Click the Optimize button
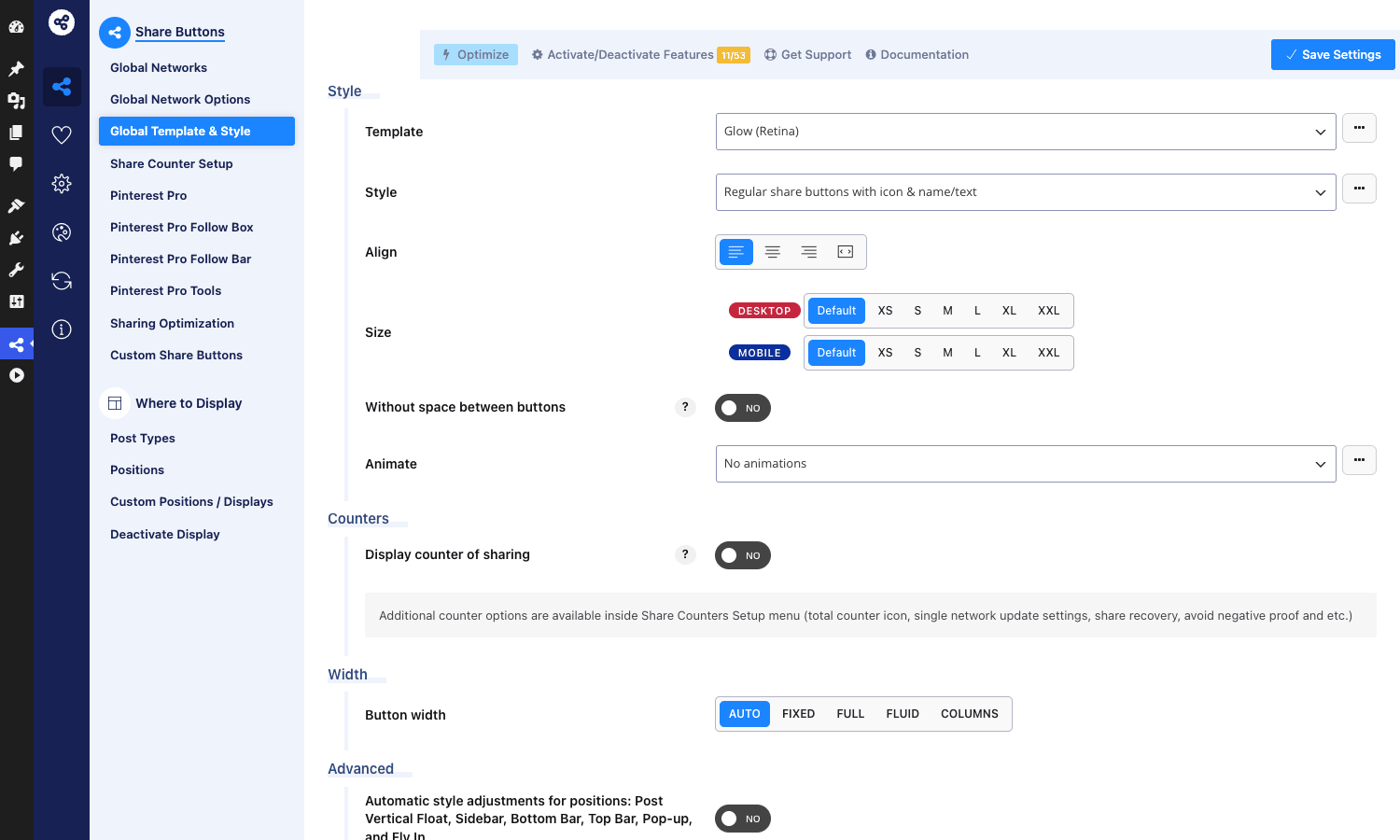The width and height of the screenshot is (1400, 840). tap(476, 54)
